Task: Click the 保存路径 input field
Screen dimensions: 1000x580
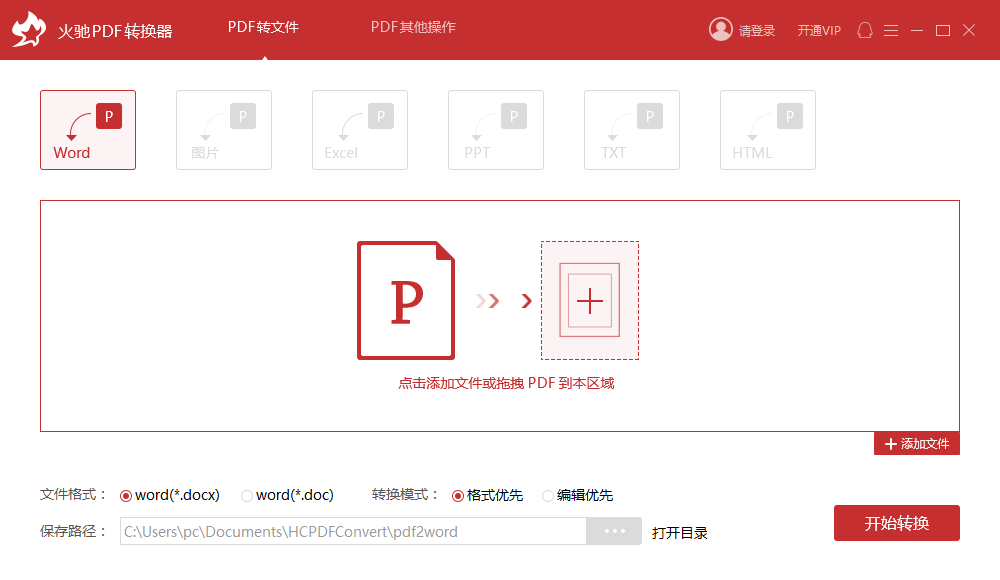Action: (x=353, y=531)
